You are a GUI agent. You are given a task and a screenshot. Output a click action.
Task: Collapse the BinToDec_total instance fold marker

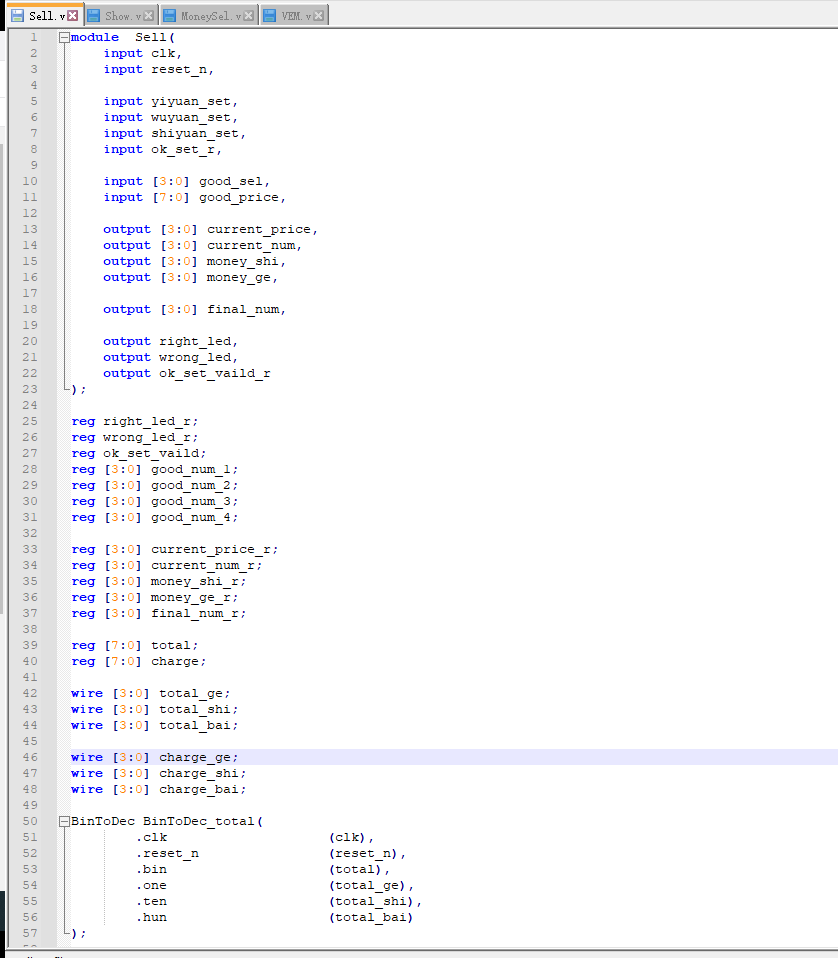click(x=64, y=821)
